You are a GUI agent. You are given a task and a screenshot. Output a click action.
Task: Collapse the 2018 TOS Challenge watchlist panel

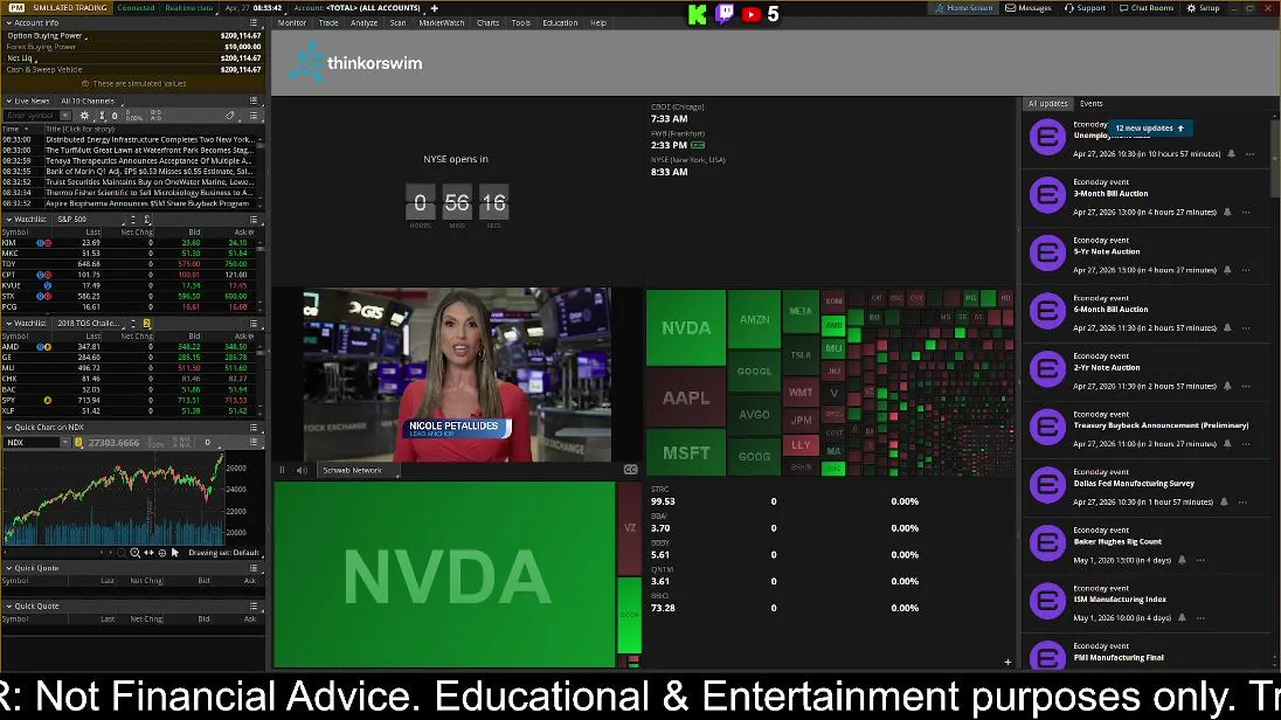[9, 323]
